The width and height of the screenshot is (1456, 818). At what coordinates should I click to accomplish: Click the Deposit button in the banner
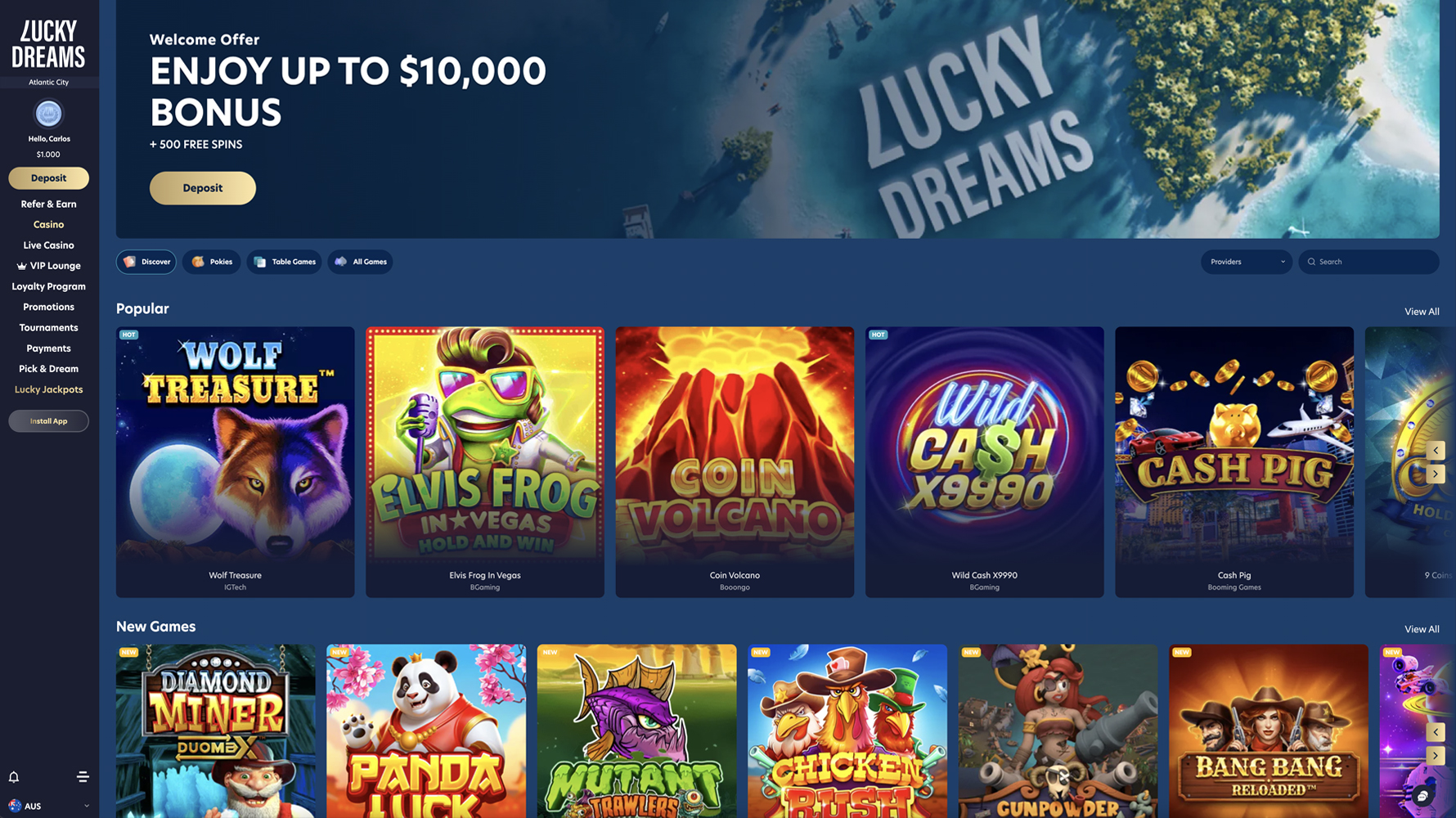tap(202, 188)
